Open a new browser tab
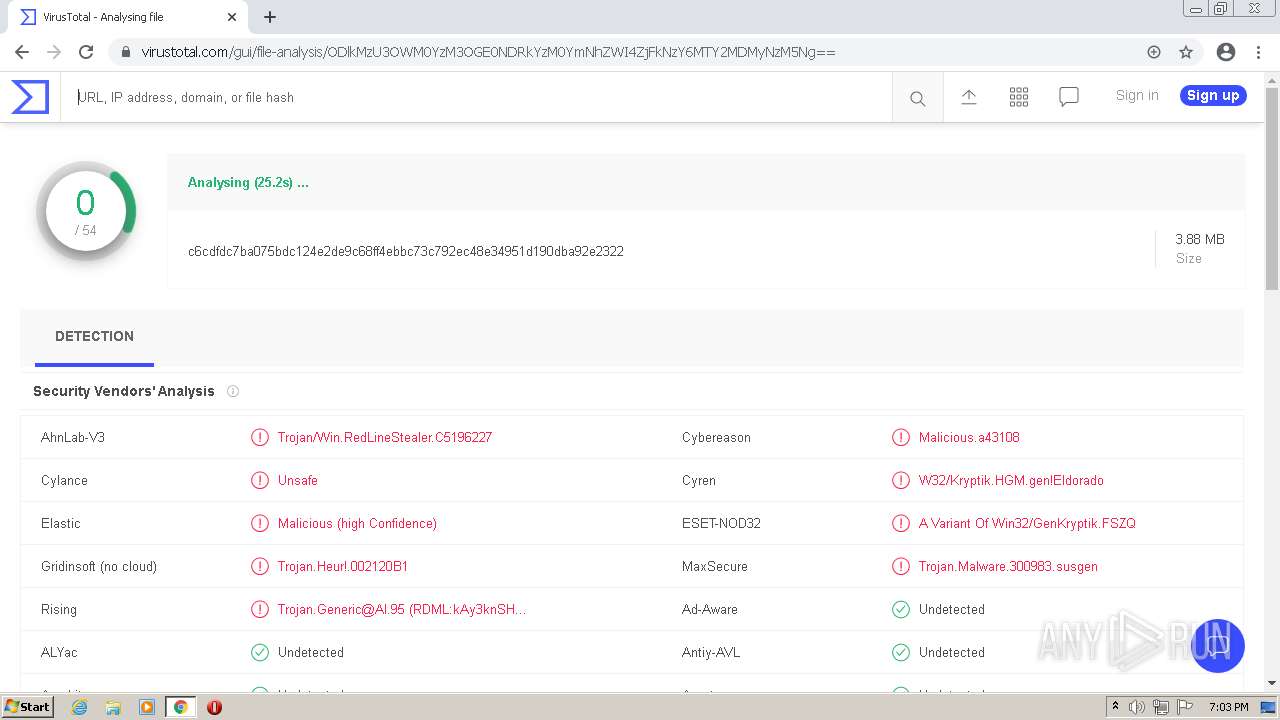The height and width of the screenshot is (720, 1280). pyautogui.click(x=270, y=17)
